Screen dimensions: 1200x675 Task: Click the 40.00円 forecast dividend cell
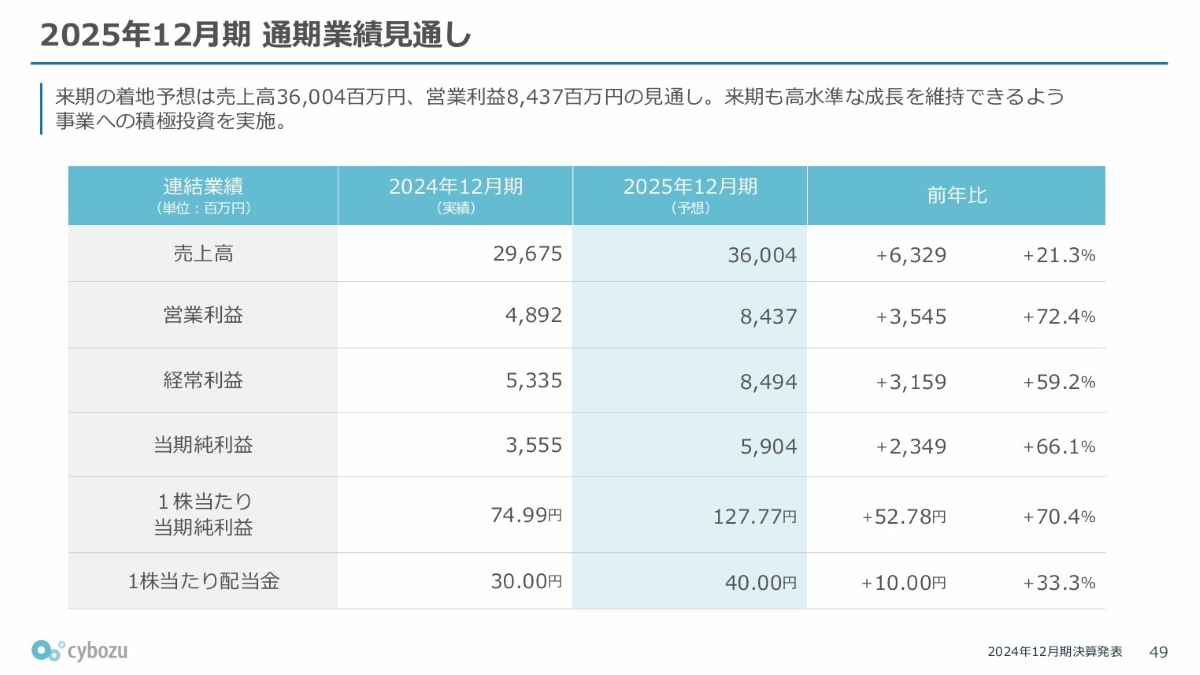[x=761, y=583]
